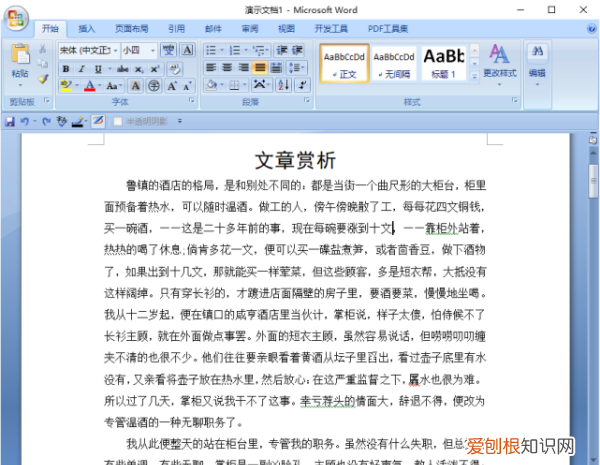Open the font size dropdown 小四
This screenshot has width=600, height=465.
(x=152, y=51)
